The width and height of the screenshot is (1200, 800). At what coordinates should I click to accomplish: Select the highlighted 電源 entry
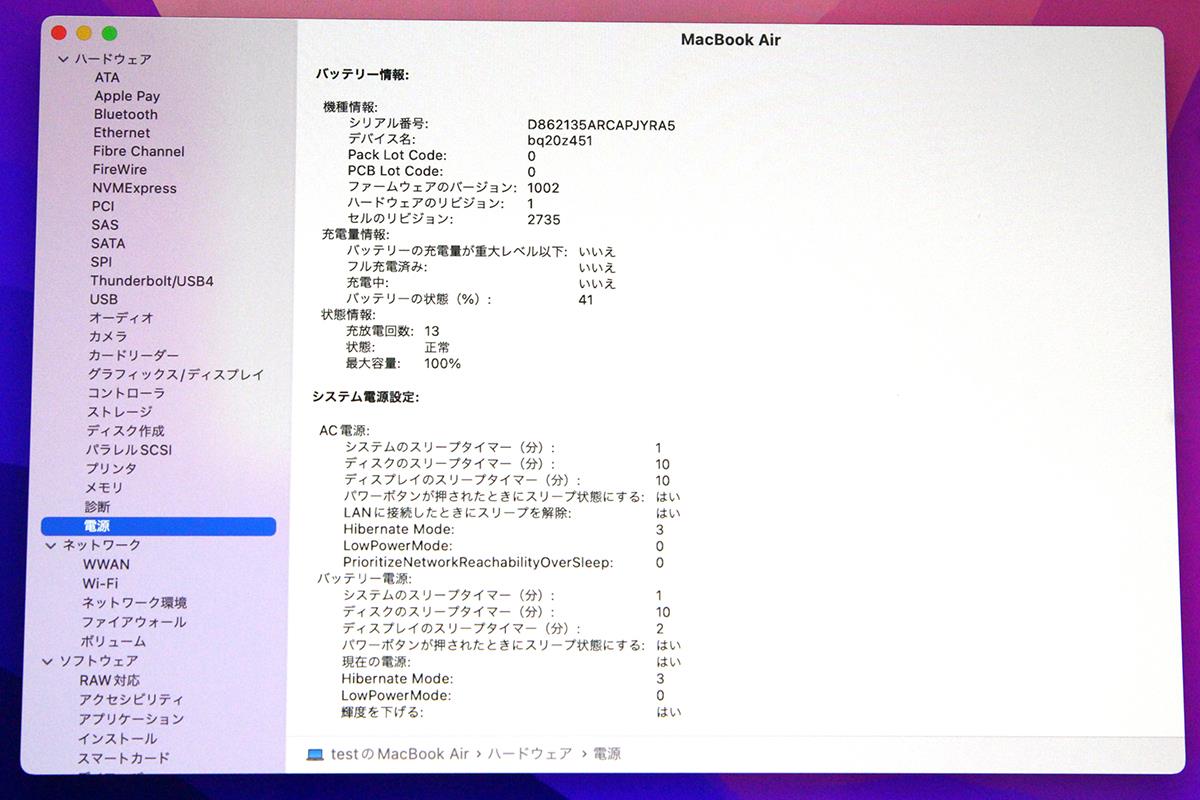pos(158,526)
